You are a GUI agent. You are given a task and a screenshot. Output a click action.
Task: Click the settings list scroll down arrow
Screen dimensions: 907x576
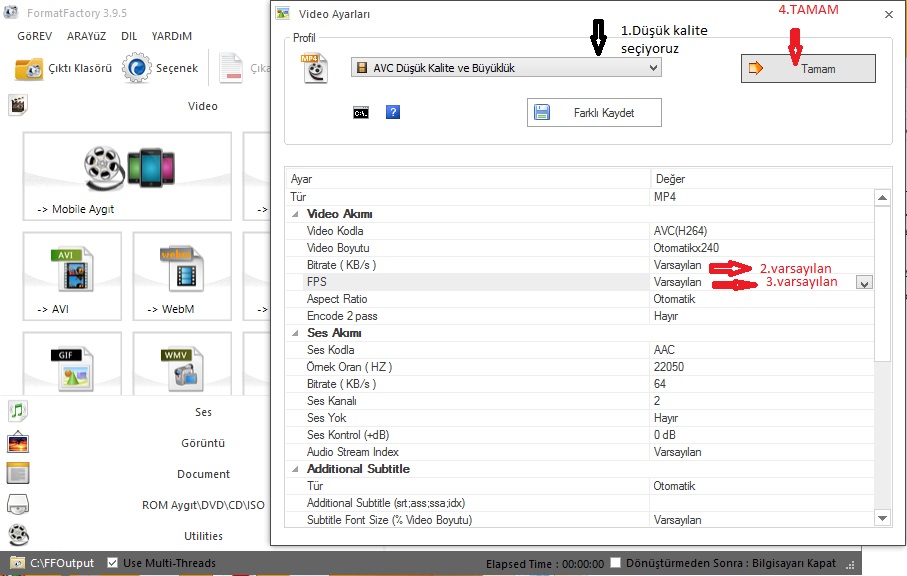pos(882,518)
